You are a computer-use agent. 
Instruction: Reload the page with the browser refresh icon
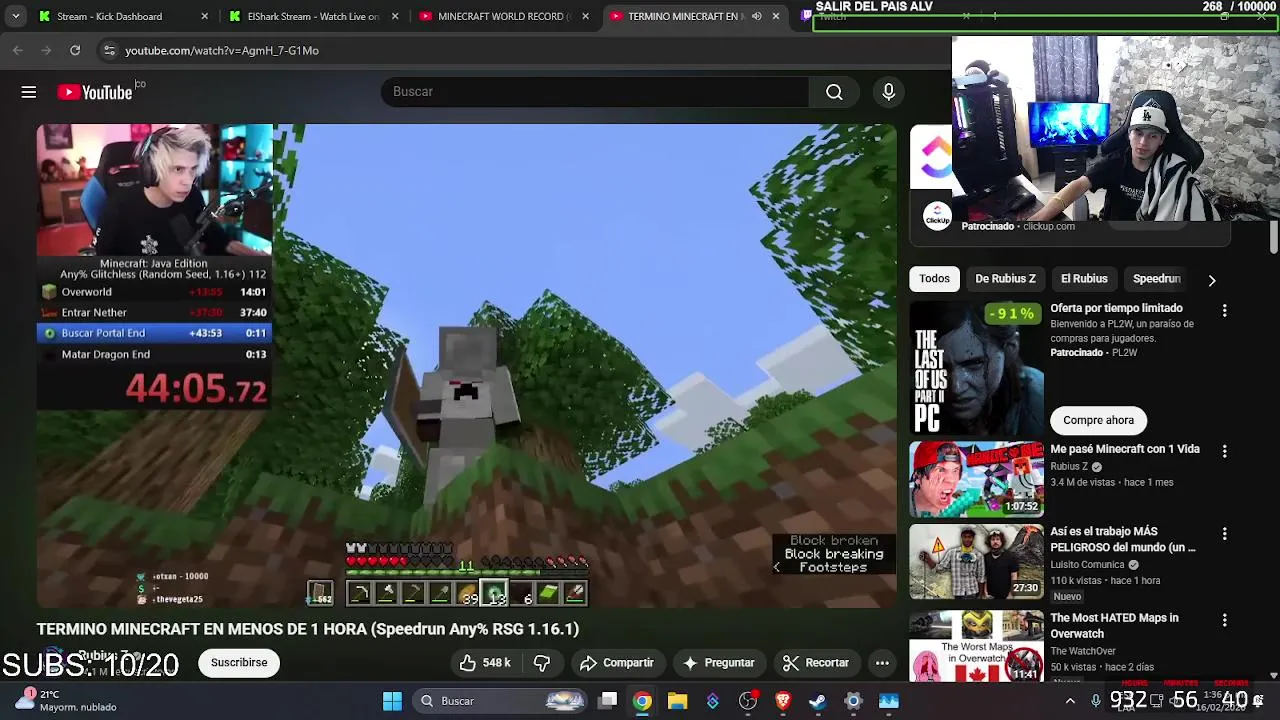tap(75, 50)
